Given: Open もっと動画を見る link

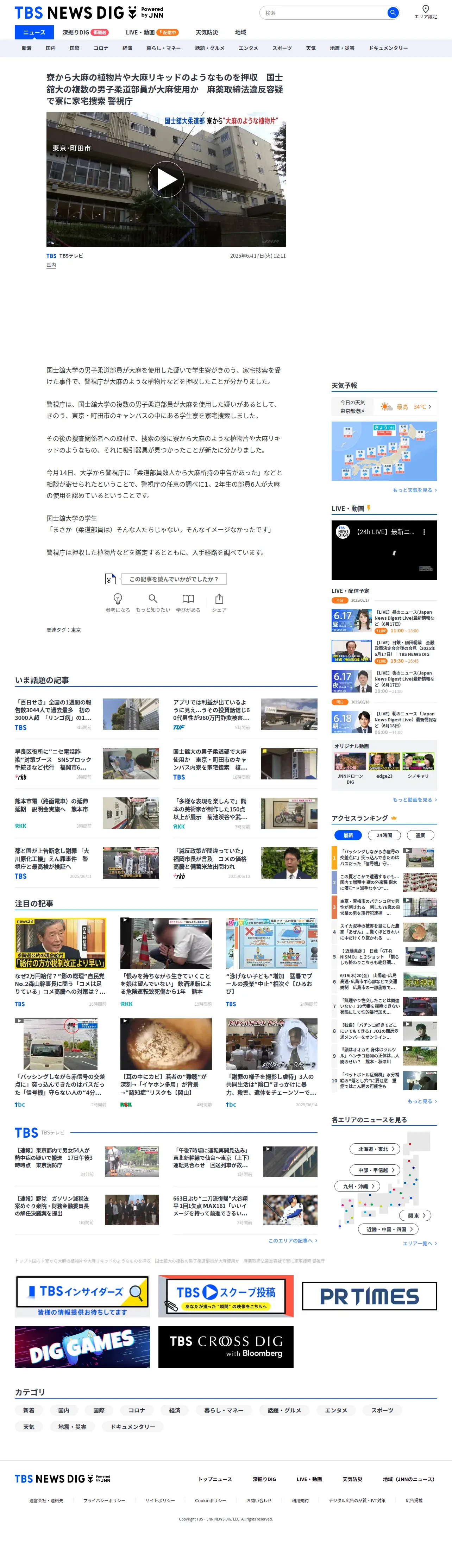Looking at the screenshot, I should tap(415, 800).
